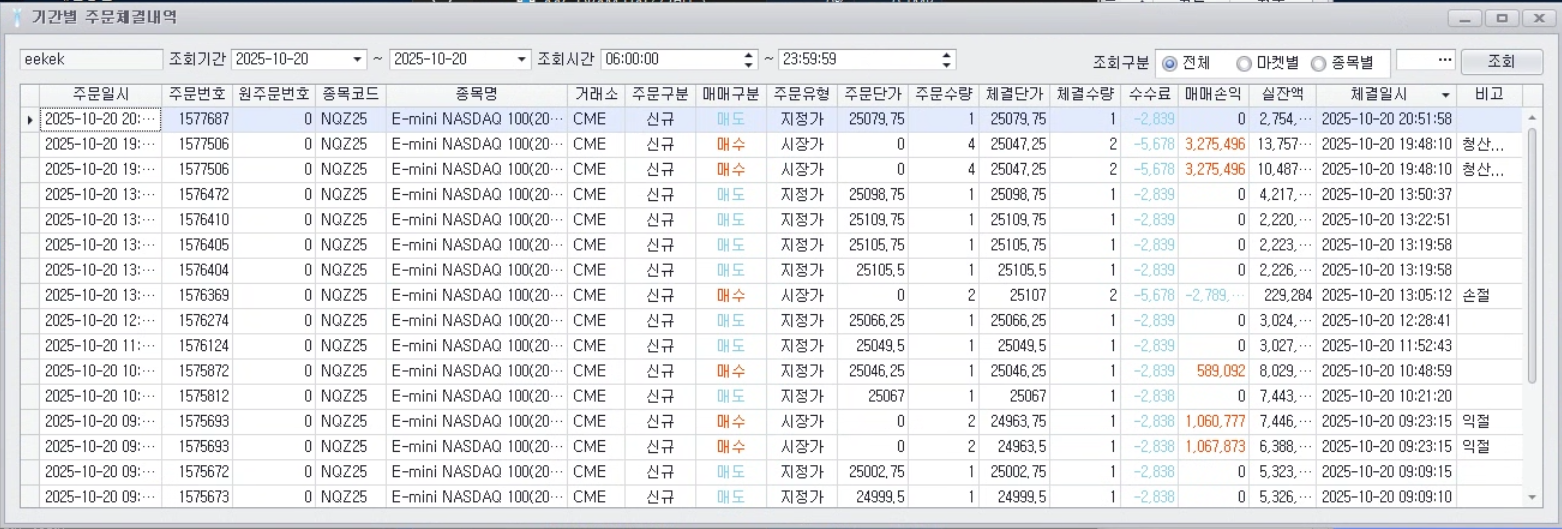Click the 원주문번호 column header
The image size is (1562, 529).
[x=274, y=94]
